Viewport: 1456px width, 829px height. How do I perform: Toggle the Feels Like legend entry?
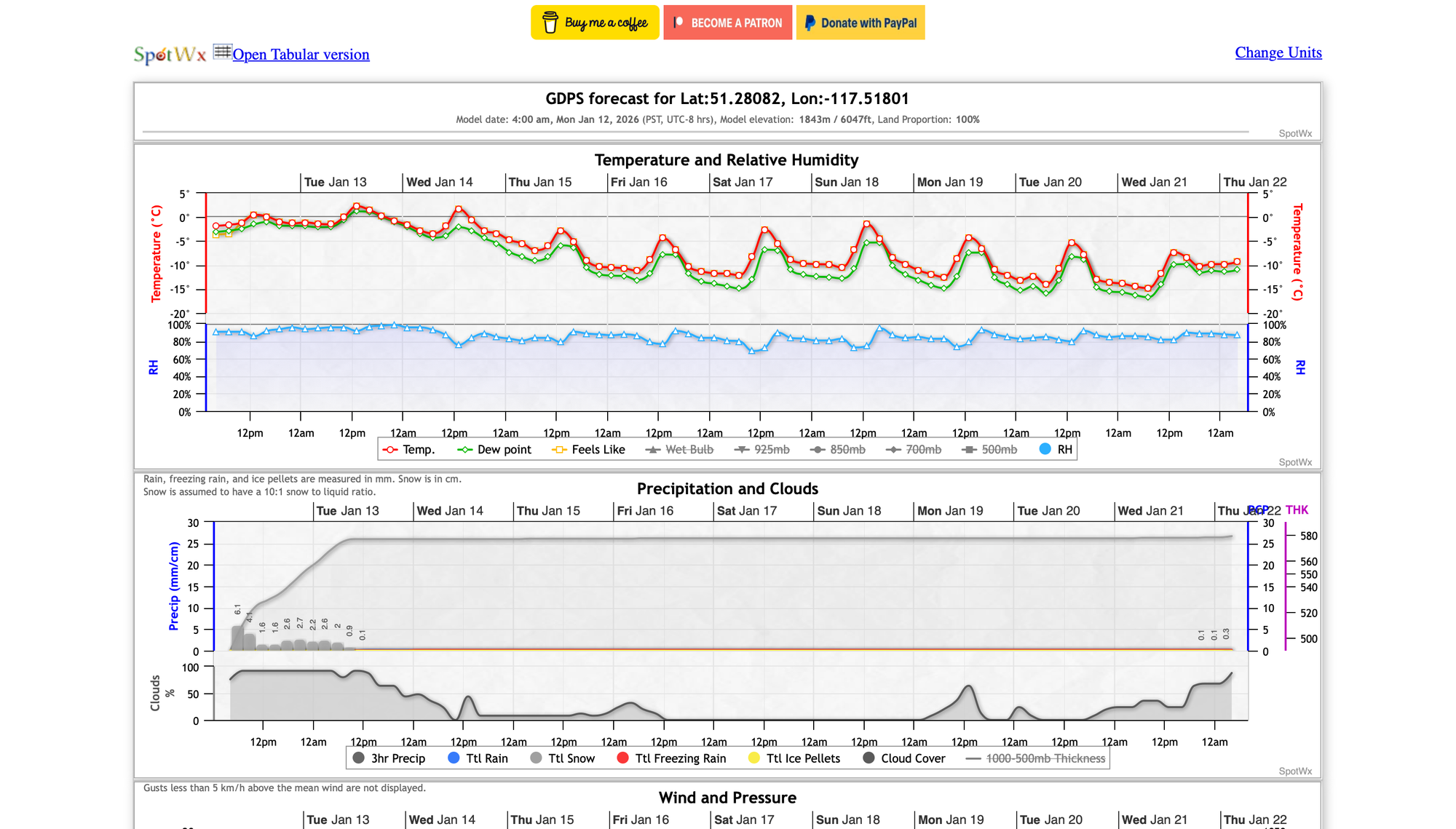pyautogui.click(x=598, y=450)
